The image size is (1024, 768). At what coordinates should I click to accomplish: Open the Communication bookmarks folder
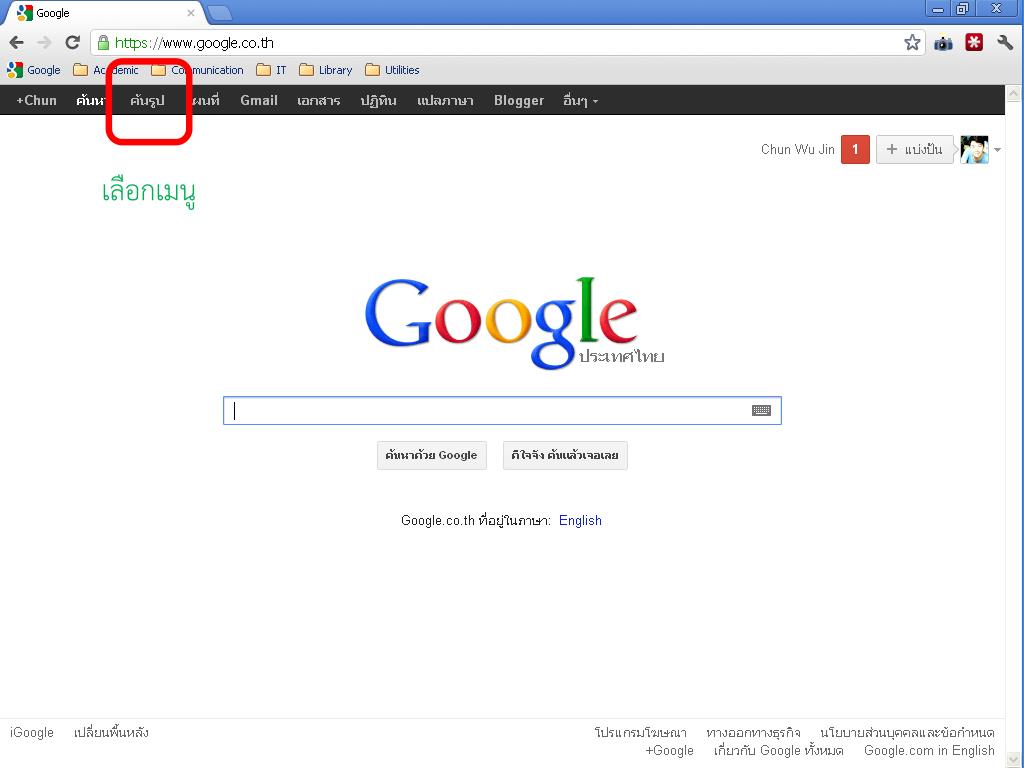(197, 70)
